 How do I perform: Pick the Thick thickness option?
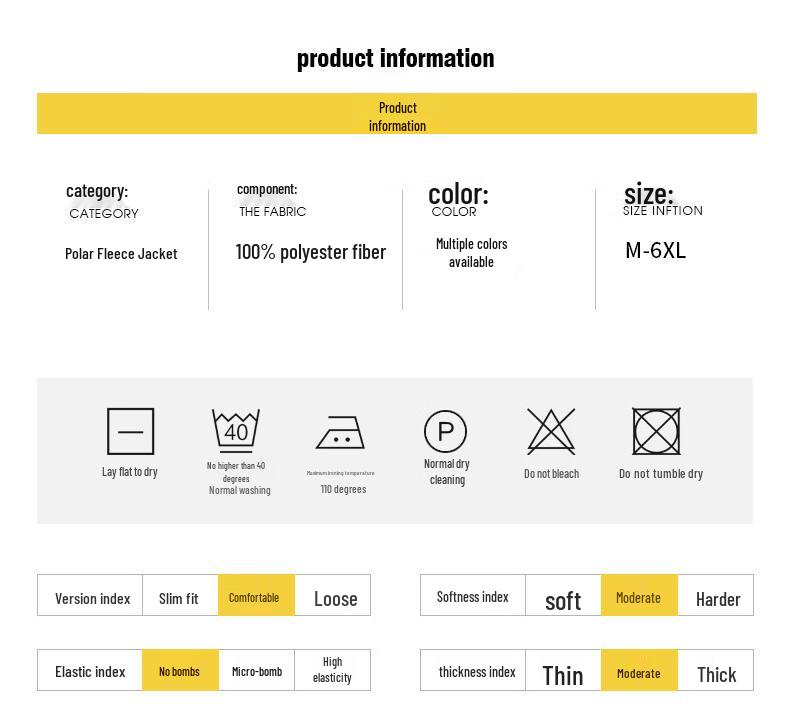[x=716, y=674]
